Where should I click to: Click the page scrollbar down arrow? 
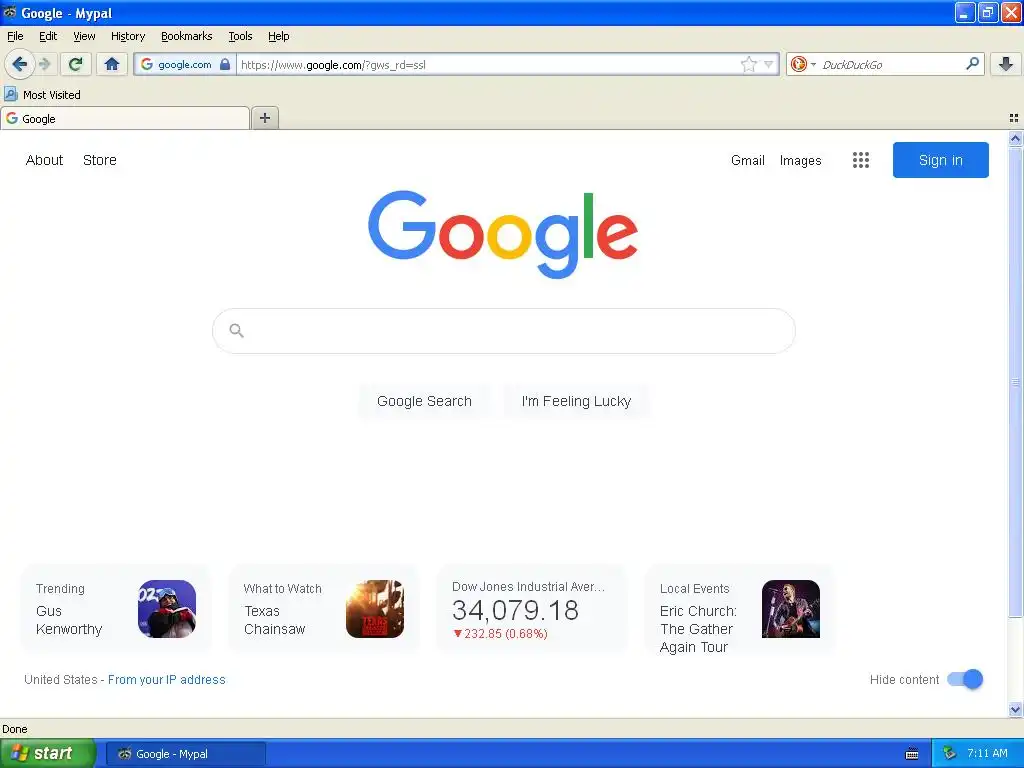coord(1015,709)
